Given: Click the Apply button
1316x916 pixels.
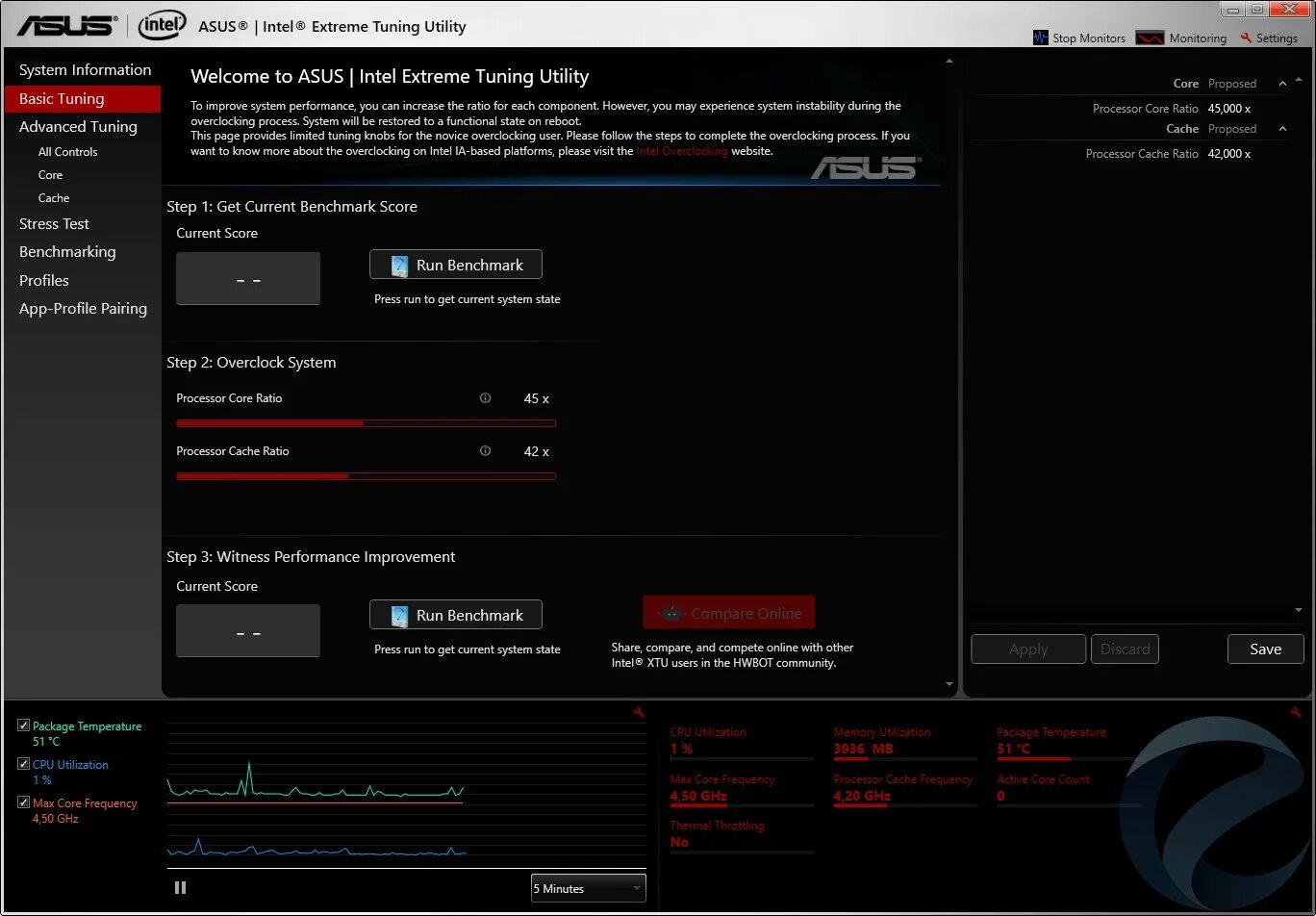Looking at the screenshot, I should (x=1028, y=649).
